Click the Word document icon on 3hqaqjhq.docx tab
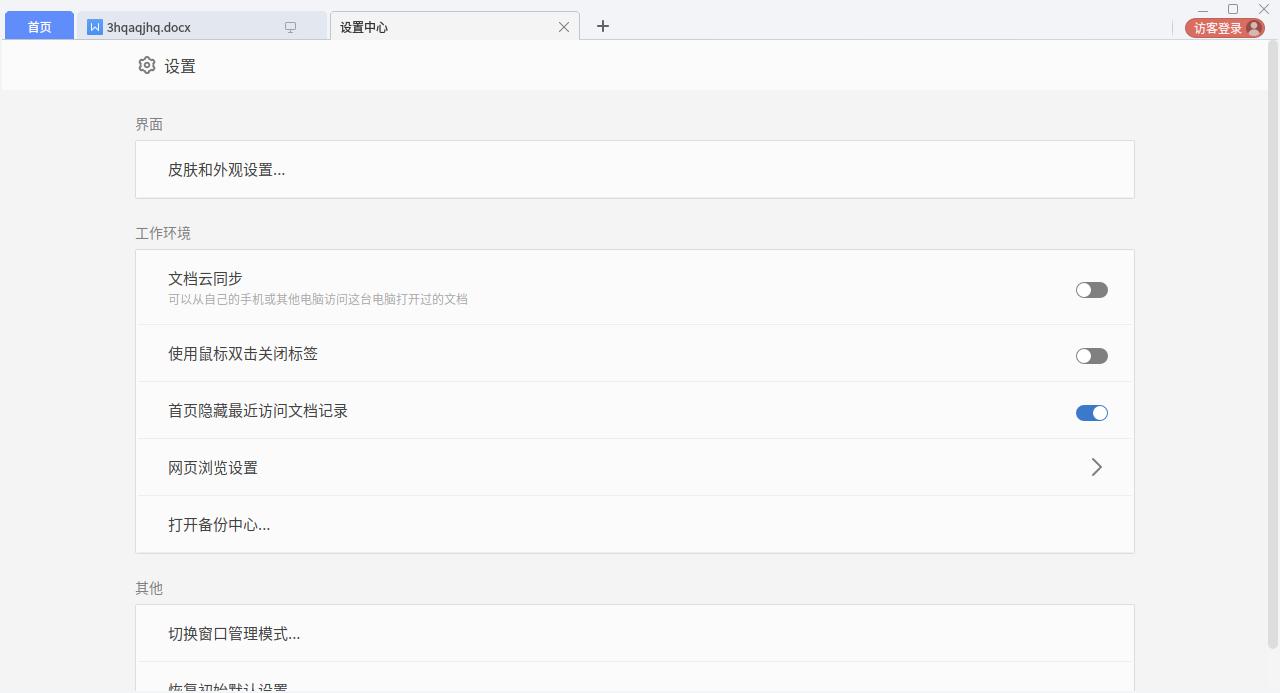The image size is (1280, 693). [95, 27]
